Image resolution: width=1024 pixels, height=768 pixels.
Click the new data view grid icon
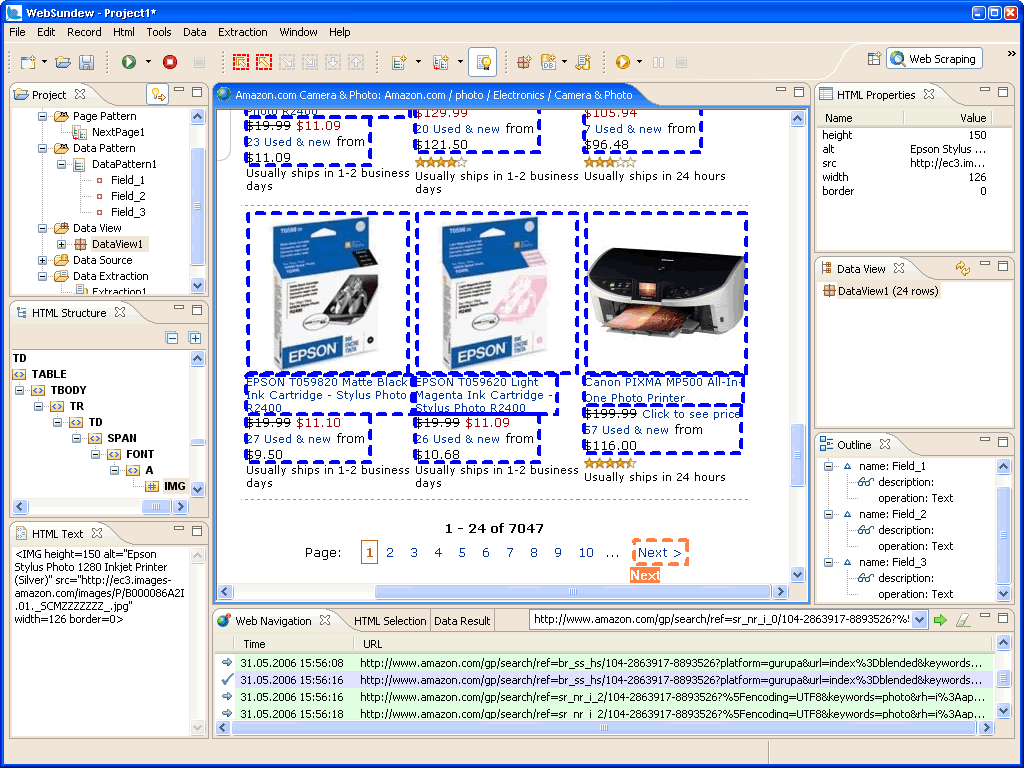[524, 62]
